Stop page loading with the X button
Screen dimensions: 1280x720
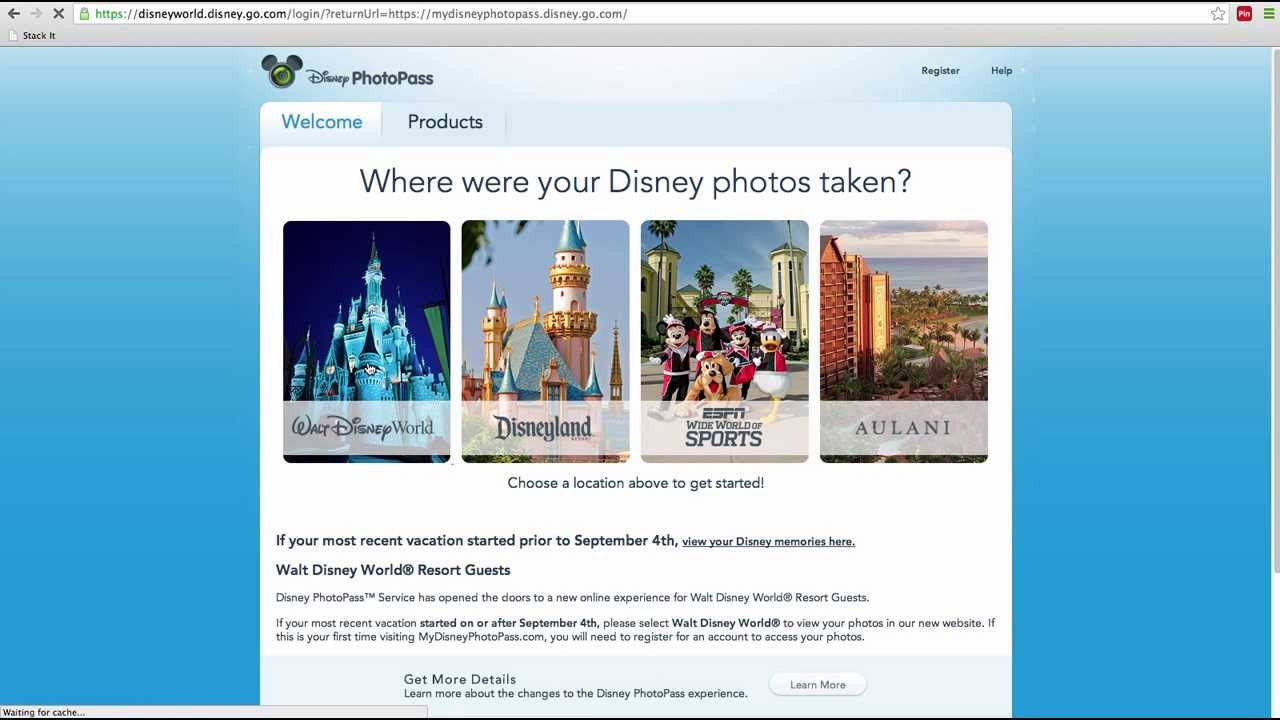point(58,14)
